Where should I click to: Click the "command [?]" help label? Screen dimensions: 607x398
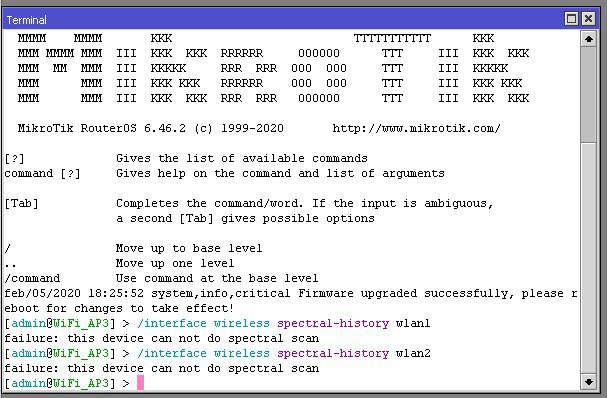click(42, 173)
